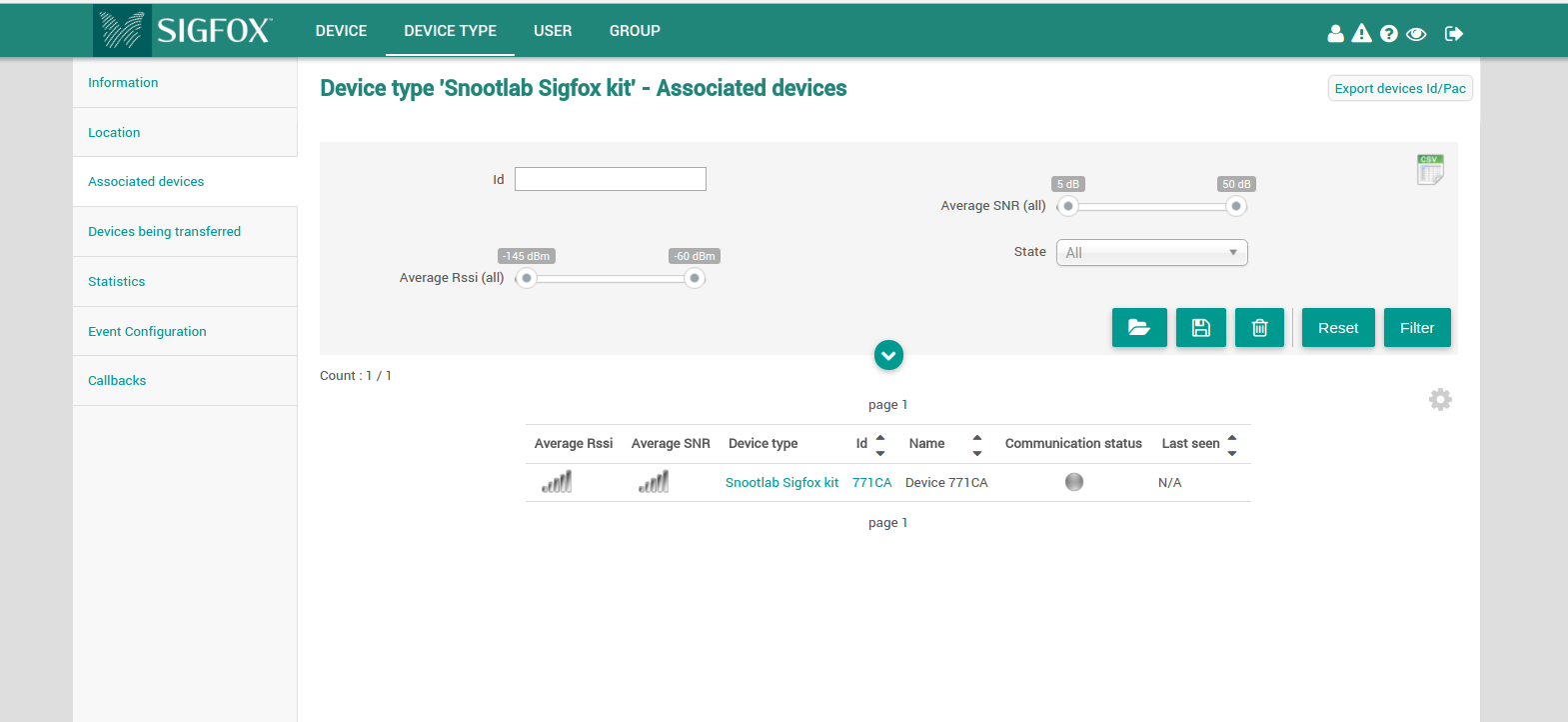
Task: Select Location in the sidebar
Action: click(x=185, y=132)
